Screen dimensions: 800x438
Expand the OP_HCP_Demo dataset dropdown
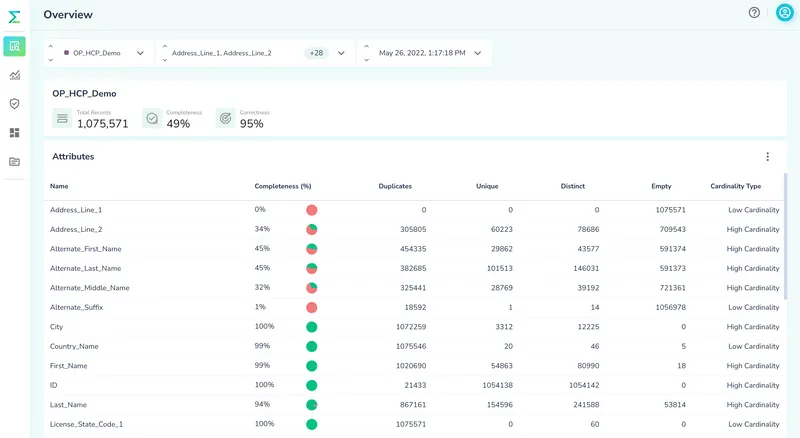point(140,53)
